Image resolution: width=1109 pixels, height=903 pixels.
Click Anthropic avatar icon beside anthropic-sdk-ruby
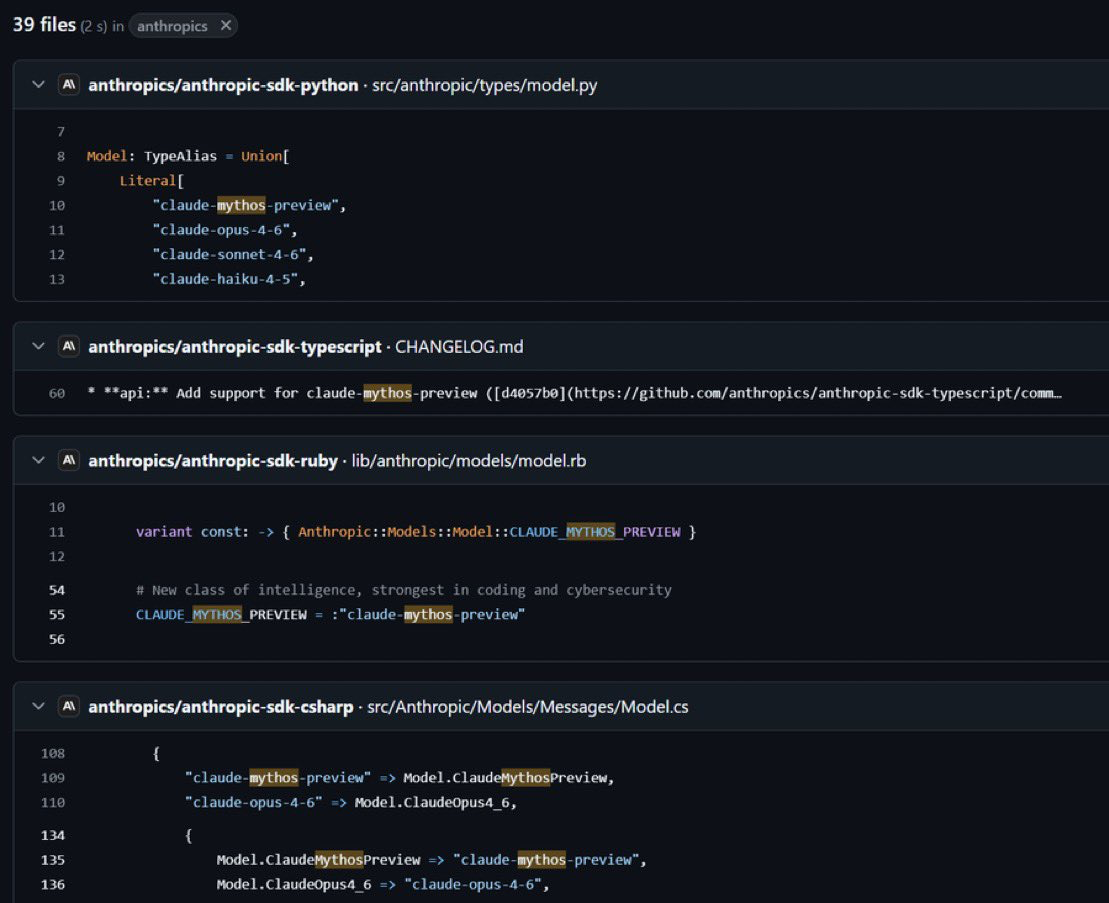tap(69, 460)
